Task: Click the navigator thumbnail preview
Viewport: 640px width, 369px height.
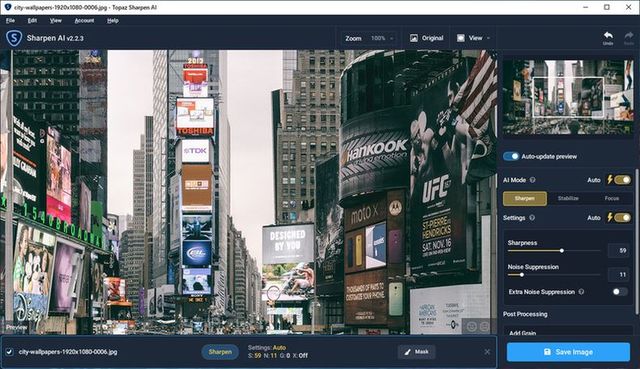Action: click(568, 97)
